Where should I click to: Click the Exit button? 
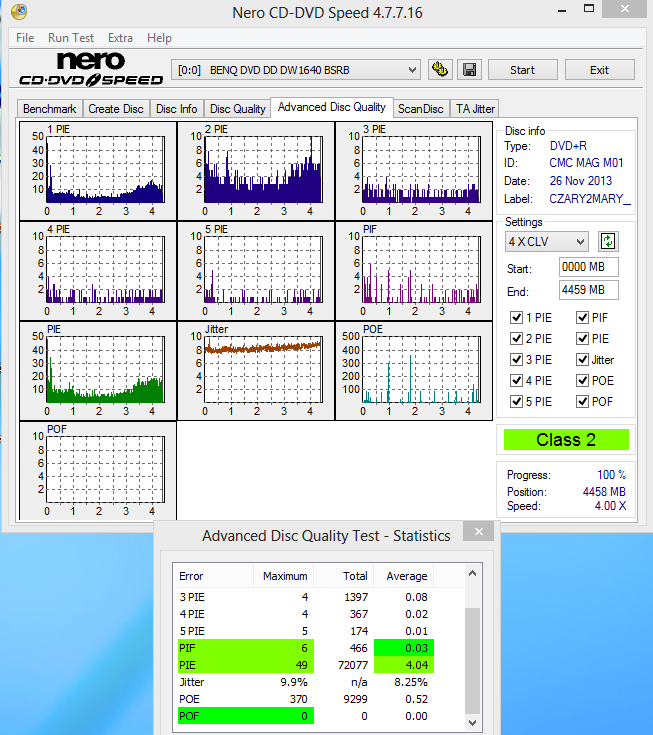(600, 70)
